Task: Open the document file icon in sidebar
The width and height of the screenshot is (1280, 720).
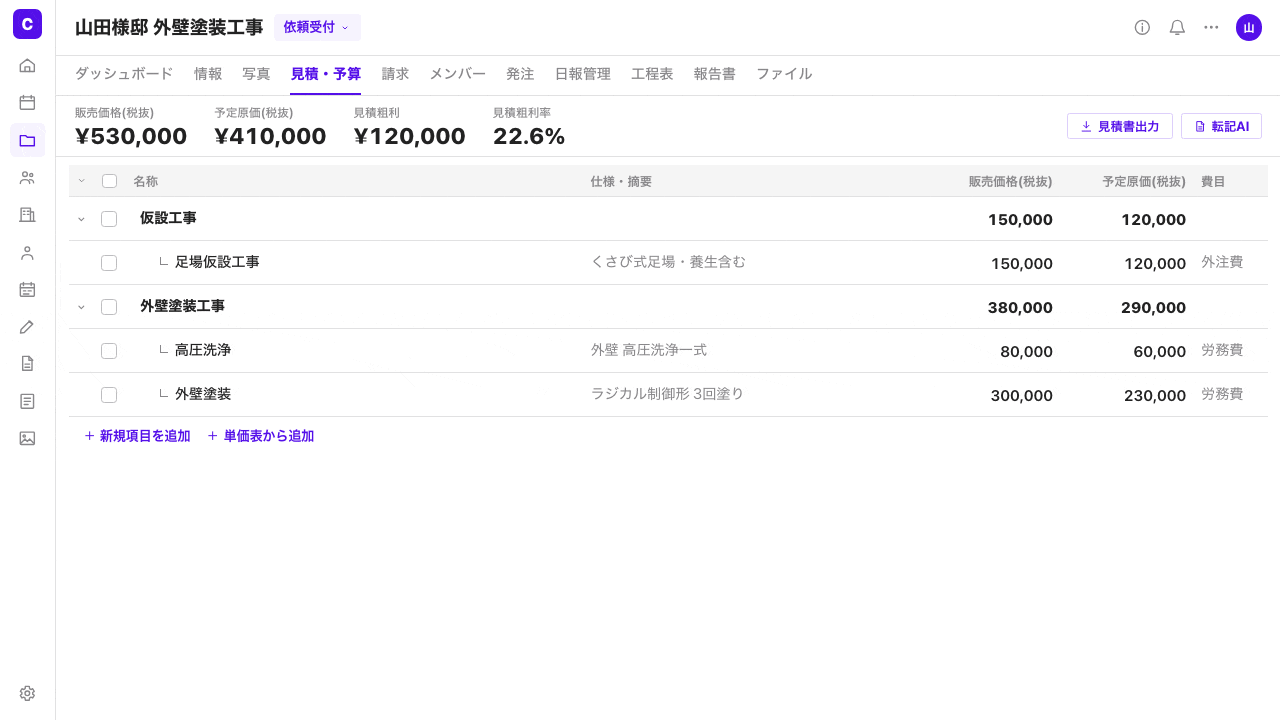Action: [x=27, y=363]
